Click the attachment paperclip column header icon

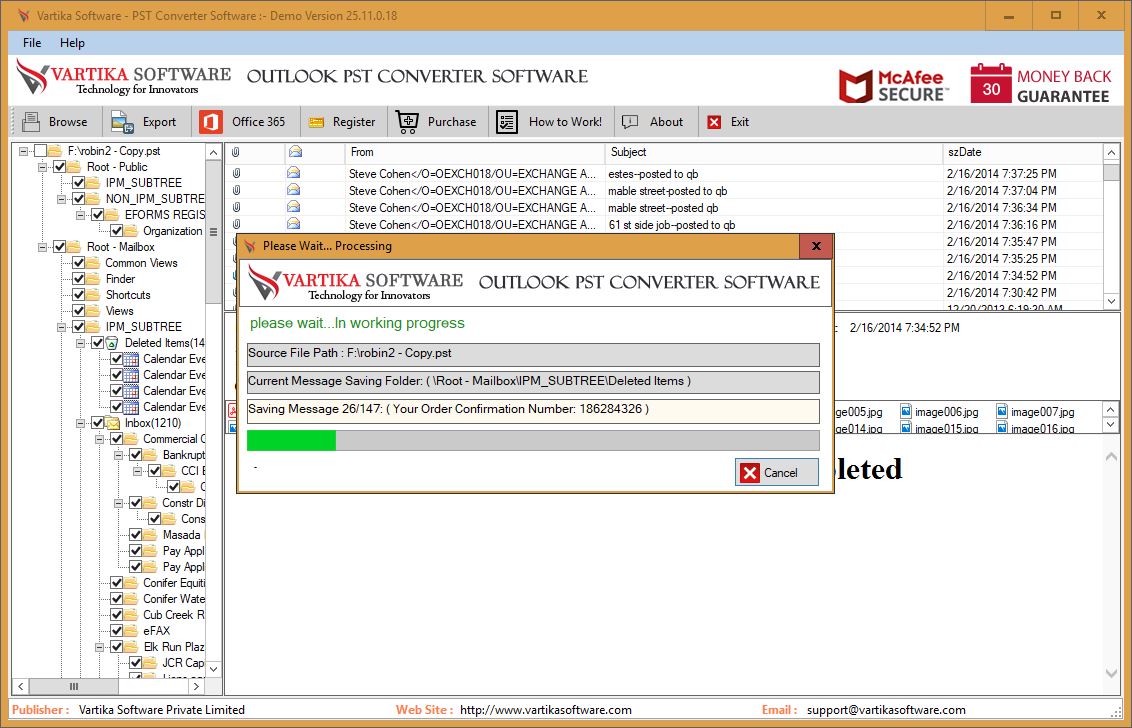[x=235, y=152]
